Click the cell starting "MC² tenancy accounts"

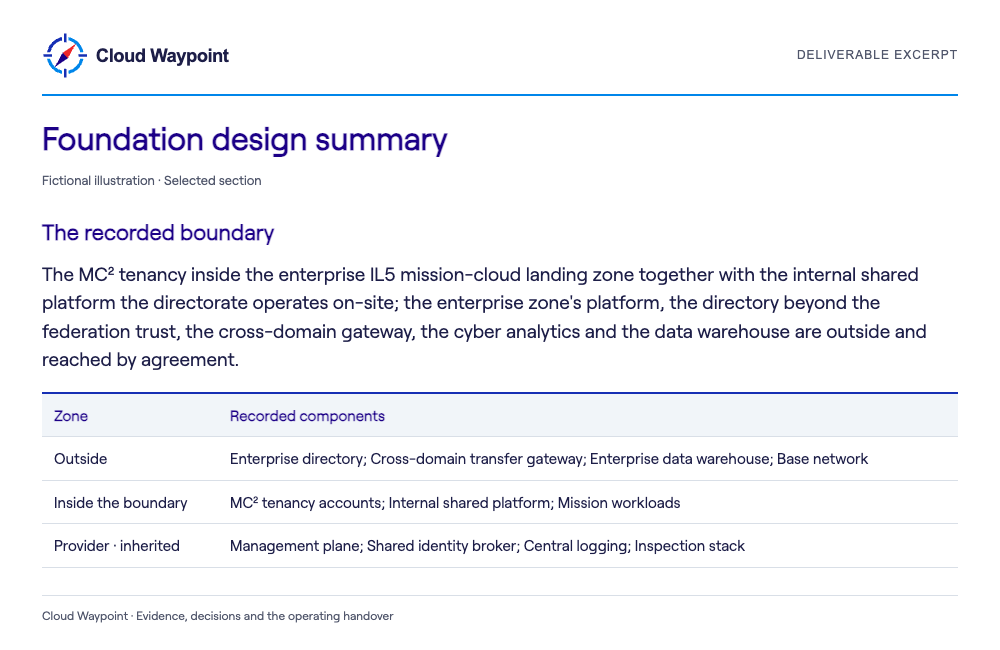[x=455, y=503]
